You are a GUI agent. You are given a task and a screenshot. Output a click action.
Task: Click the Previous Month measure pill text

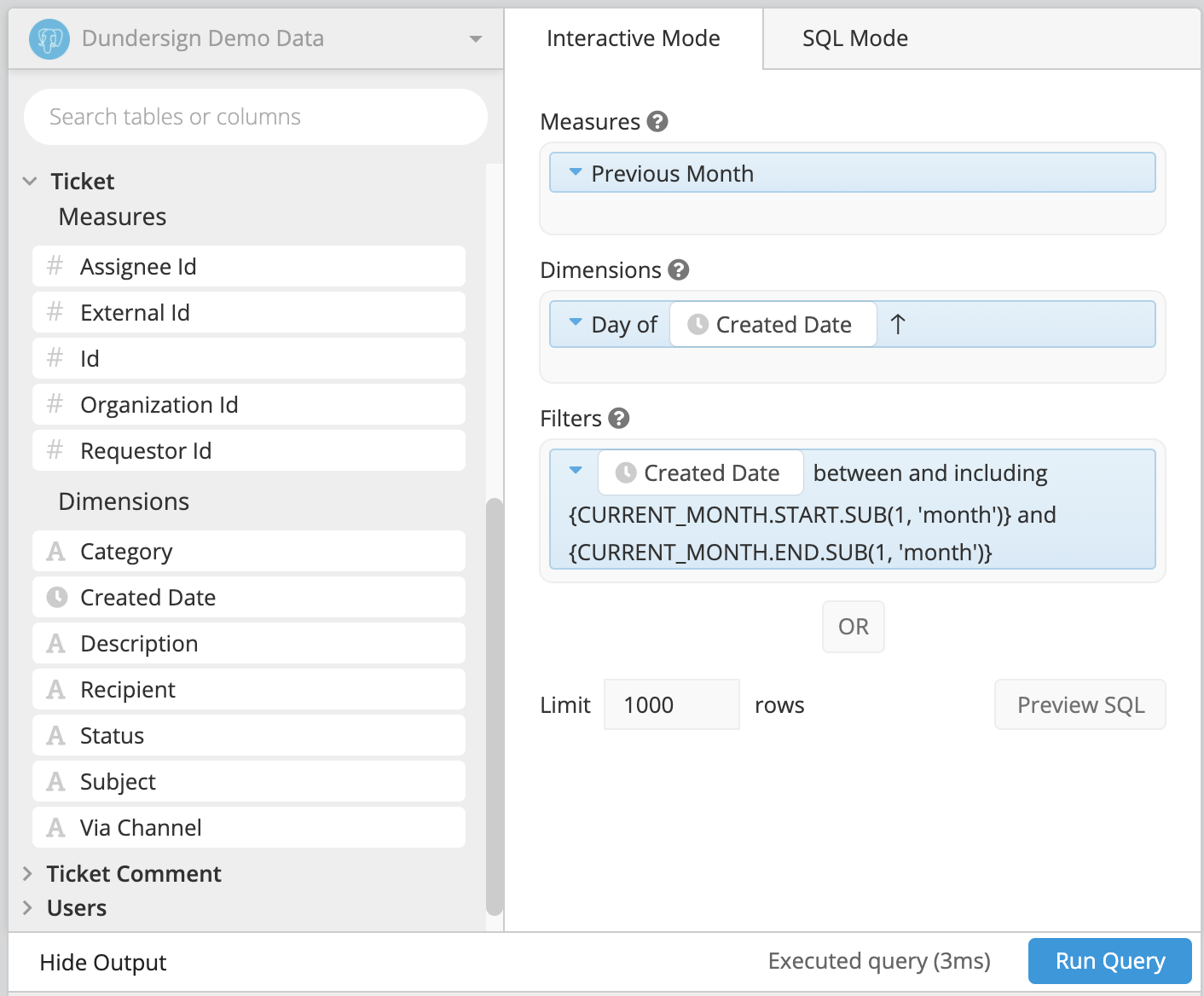[672, 173]
